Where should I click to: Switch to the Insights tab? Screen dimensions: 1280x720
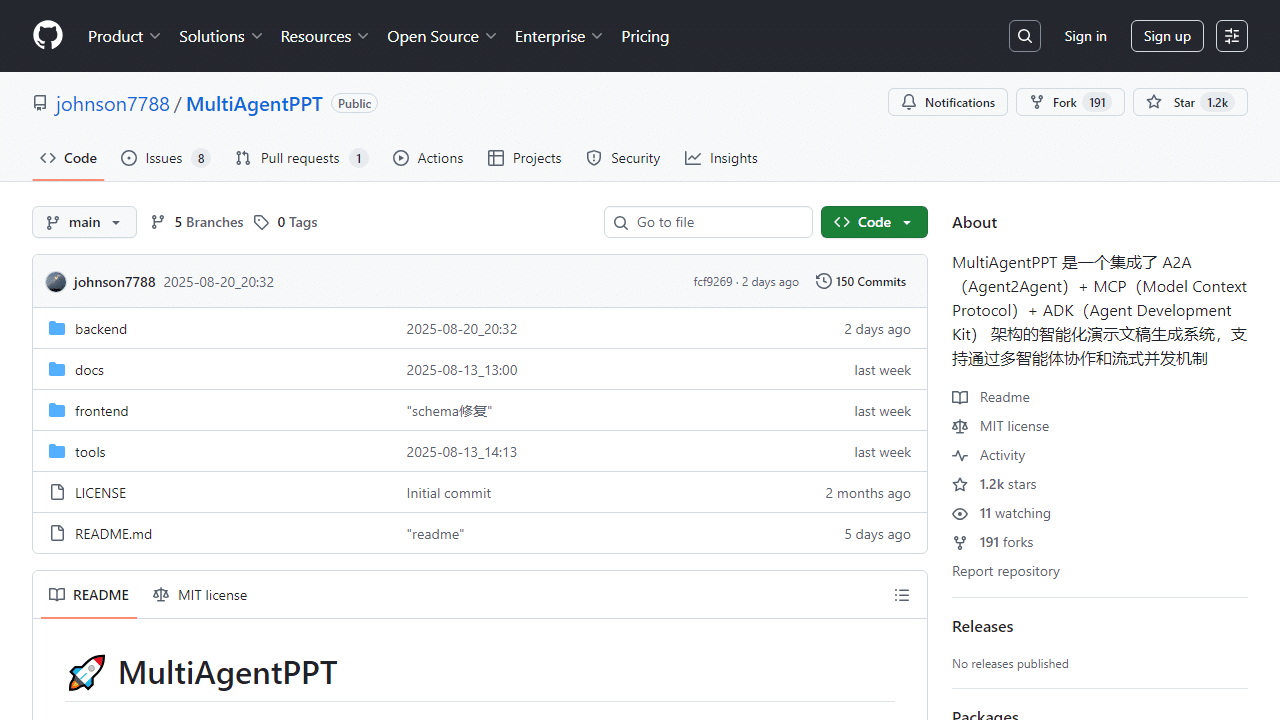[x=721, y=158]
